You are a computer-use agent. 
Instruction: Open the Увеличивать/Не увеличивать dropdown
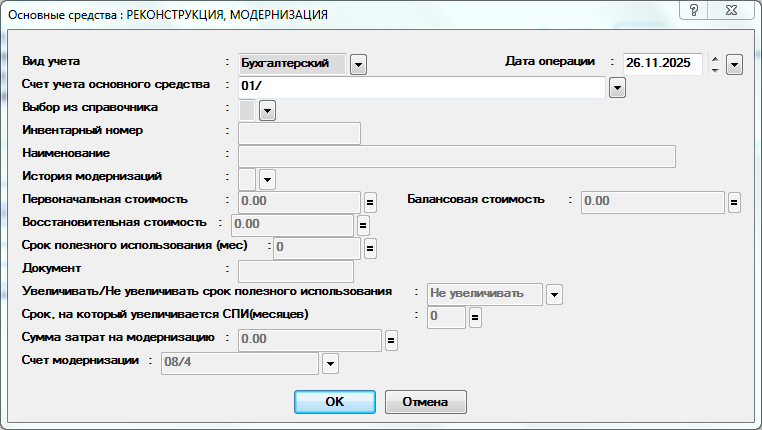(554, 294)
